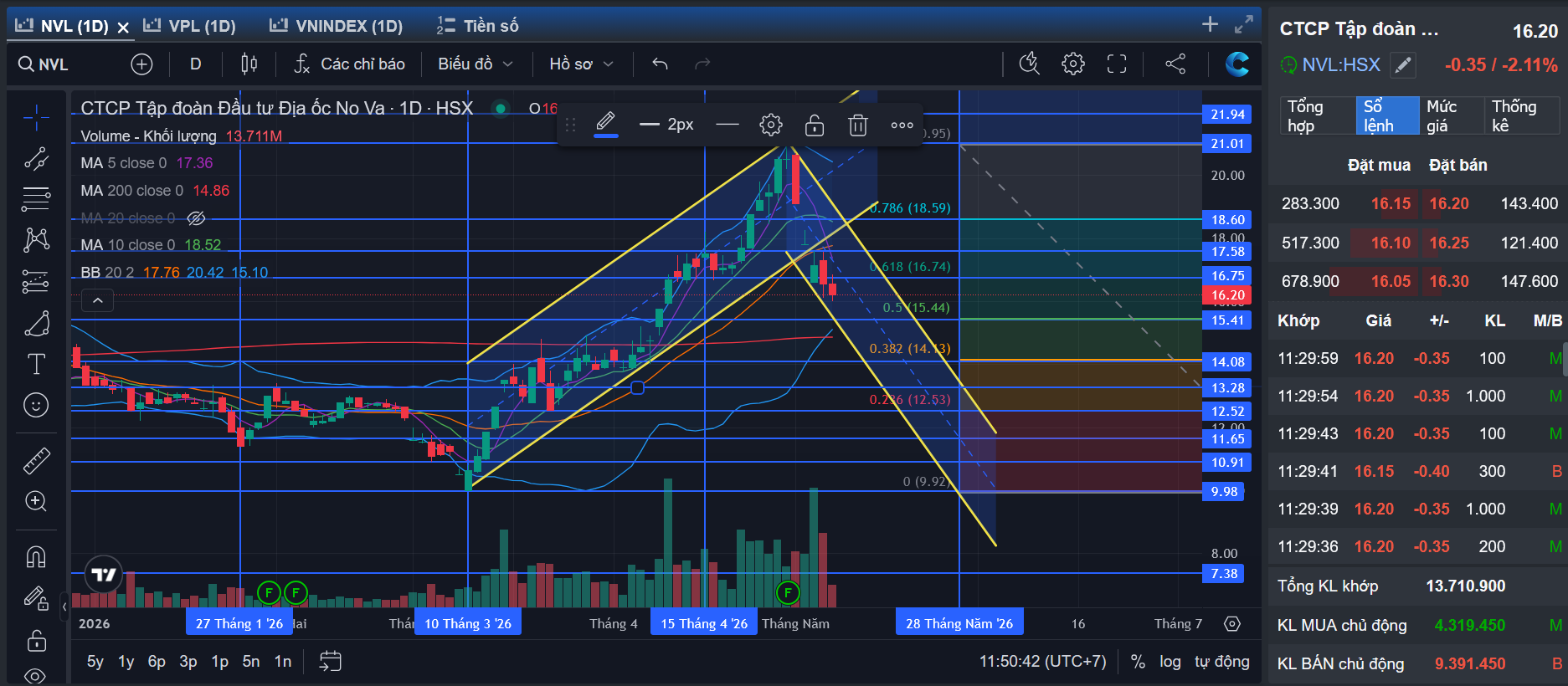Open more options in floating drawing toolbar

(902, 125)
